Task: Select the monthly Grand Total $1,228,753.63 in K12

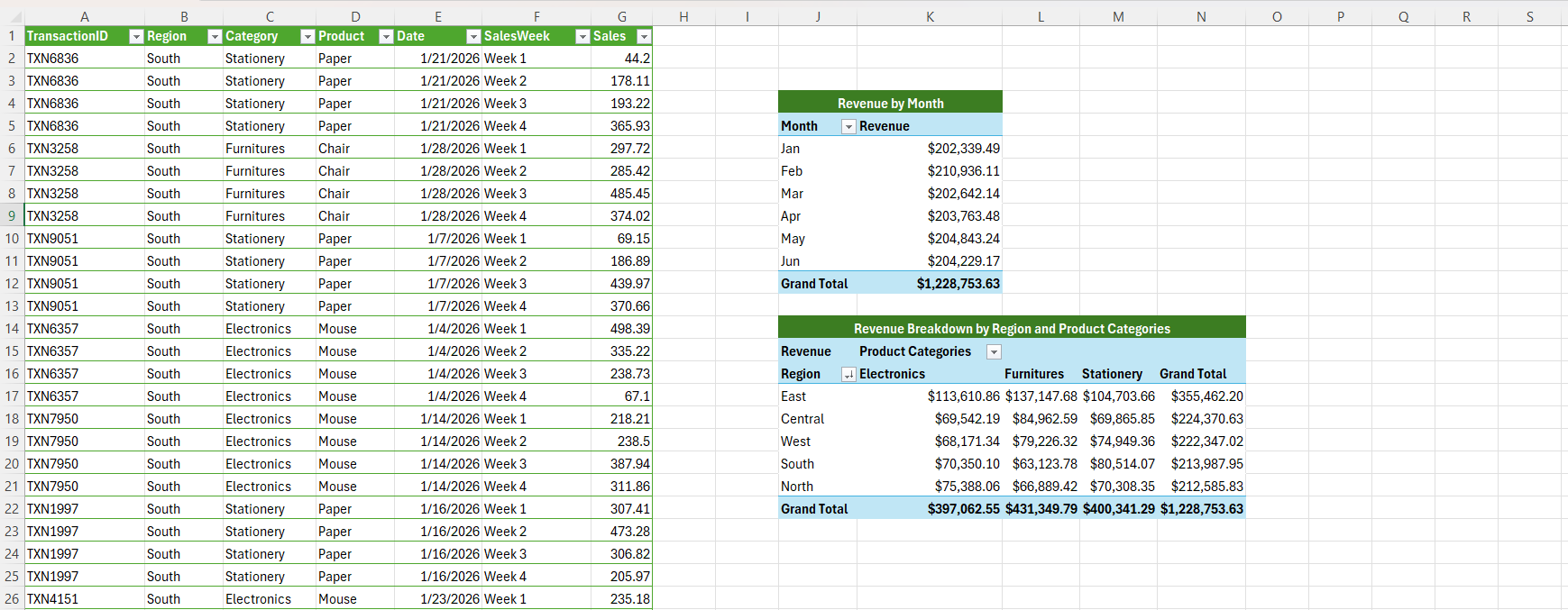Action: [x=930, y=283]
